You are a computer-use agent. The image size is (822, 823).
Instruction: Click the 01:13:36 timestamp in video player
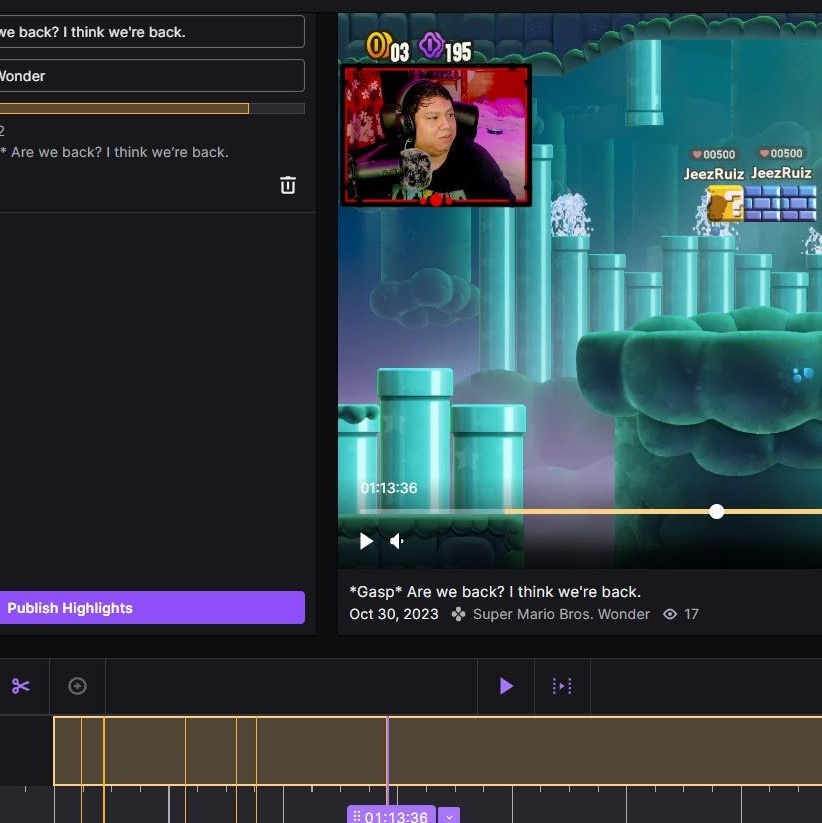(389, 488)
